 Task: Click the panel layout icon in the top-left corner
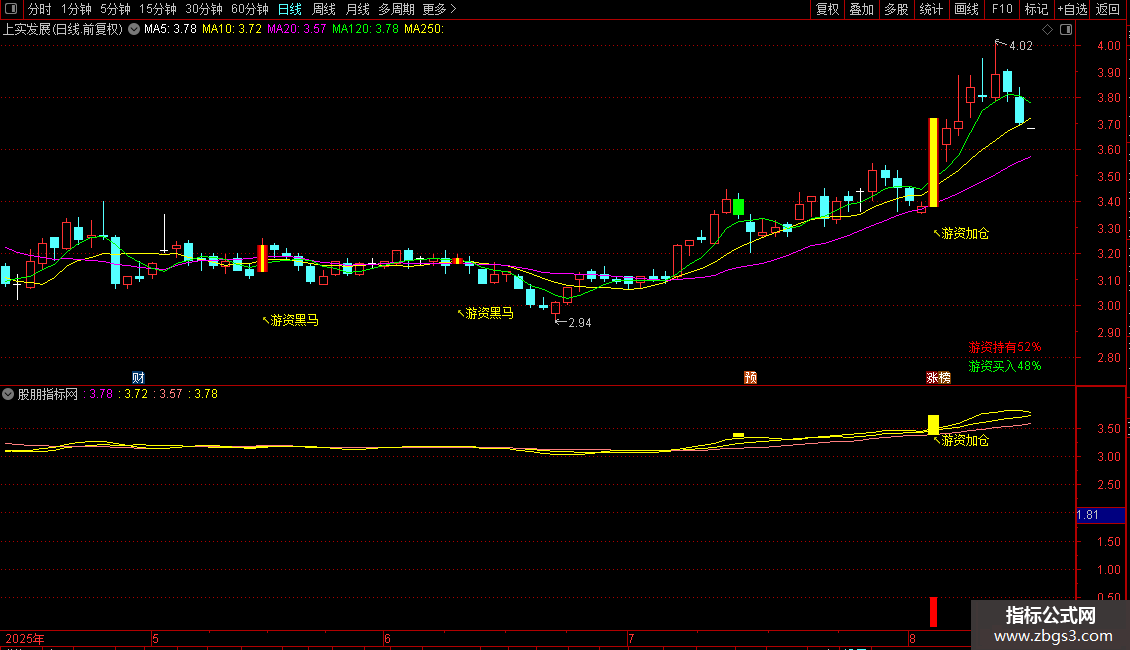pyautogui.click(x=11, y=9)
